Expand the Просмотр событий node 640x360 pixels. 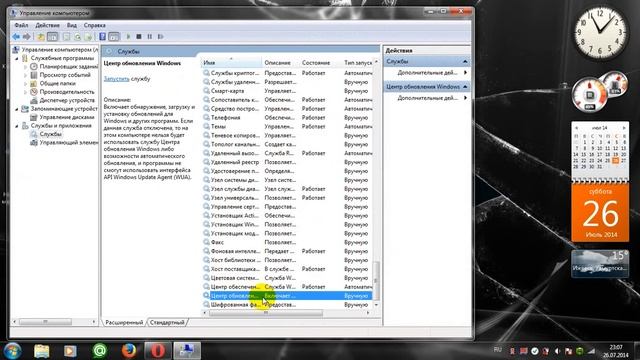(25, 75)
